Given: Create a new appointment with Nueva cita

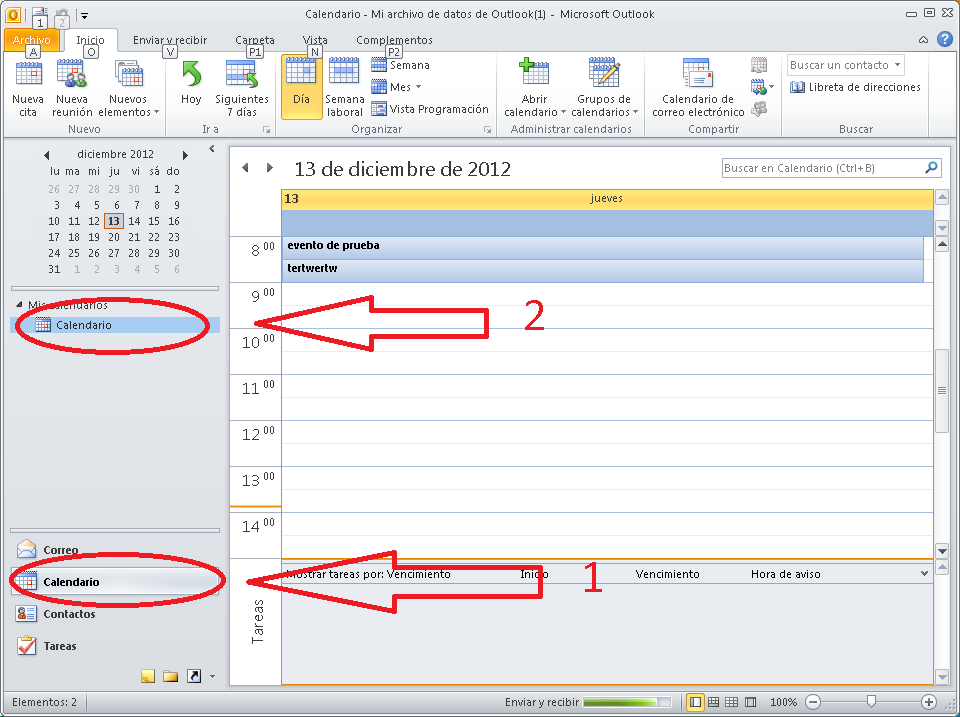Looking at the screenshot, I should 28,88.
